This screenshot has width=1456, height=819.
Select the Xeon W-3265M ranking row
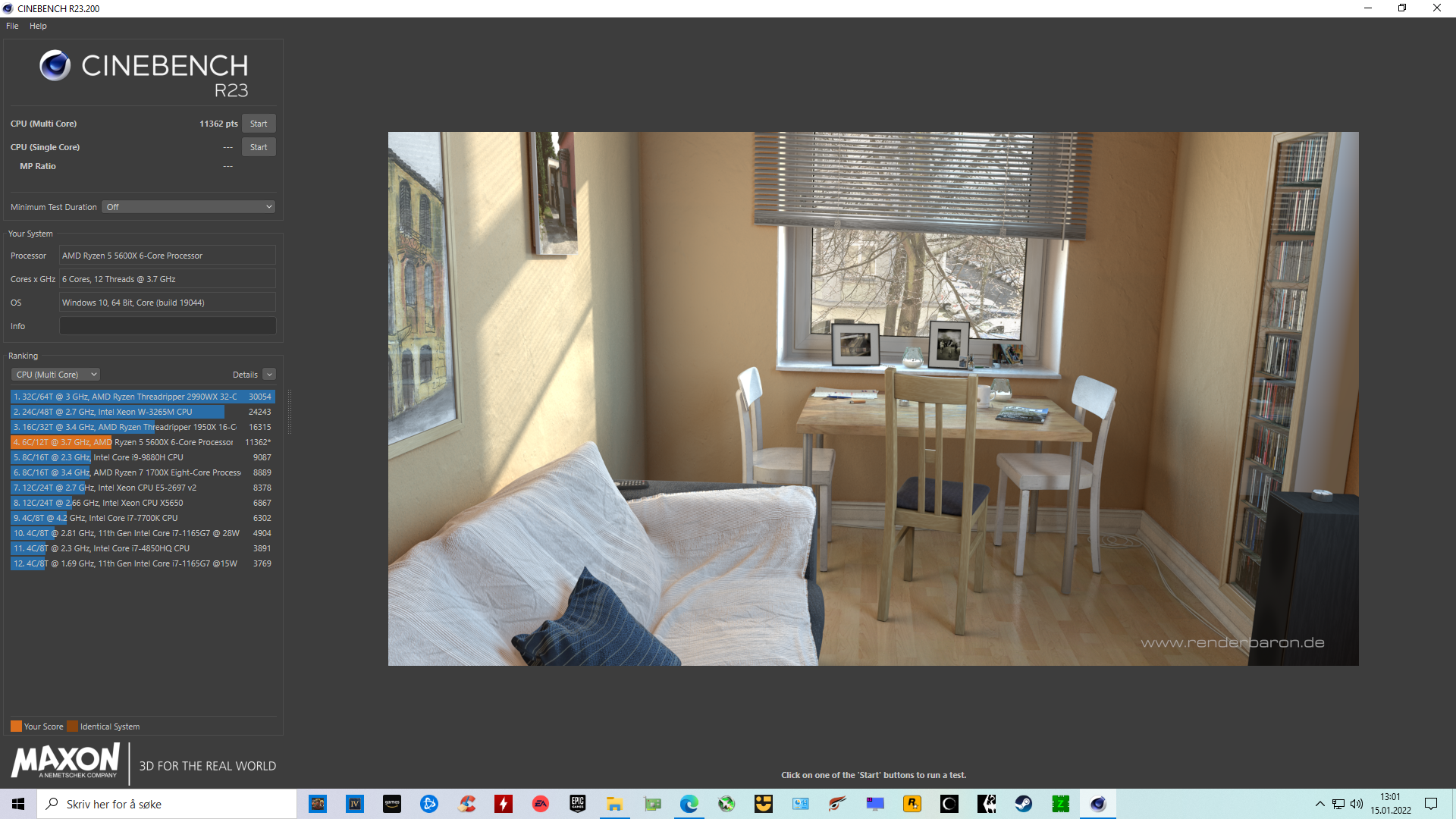pos(143,412)
